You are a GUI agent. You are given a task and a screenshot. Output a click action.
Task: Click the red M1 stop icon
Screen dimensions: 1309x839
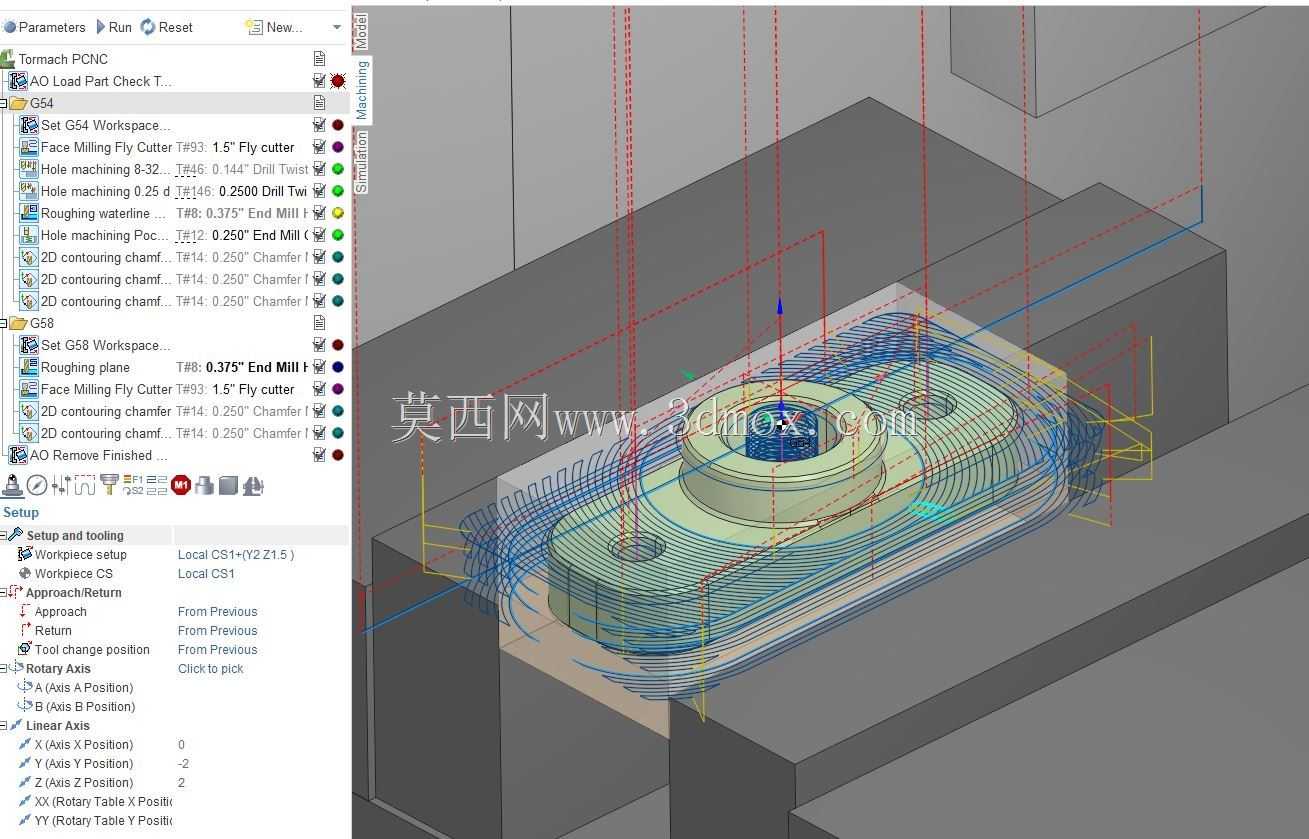181,486
